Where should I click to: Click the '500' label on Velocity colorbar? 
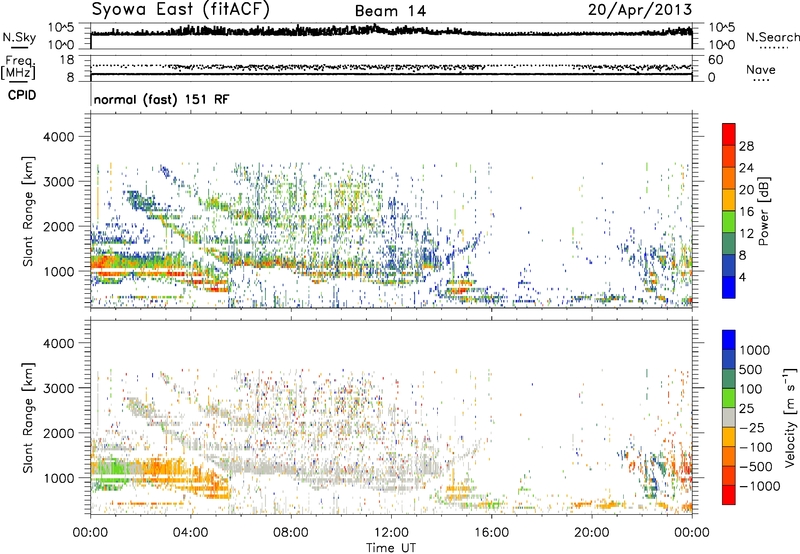[x=753, y=370]
